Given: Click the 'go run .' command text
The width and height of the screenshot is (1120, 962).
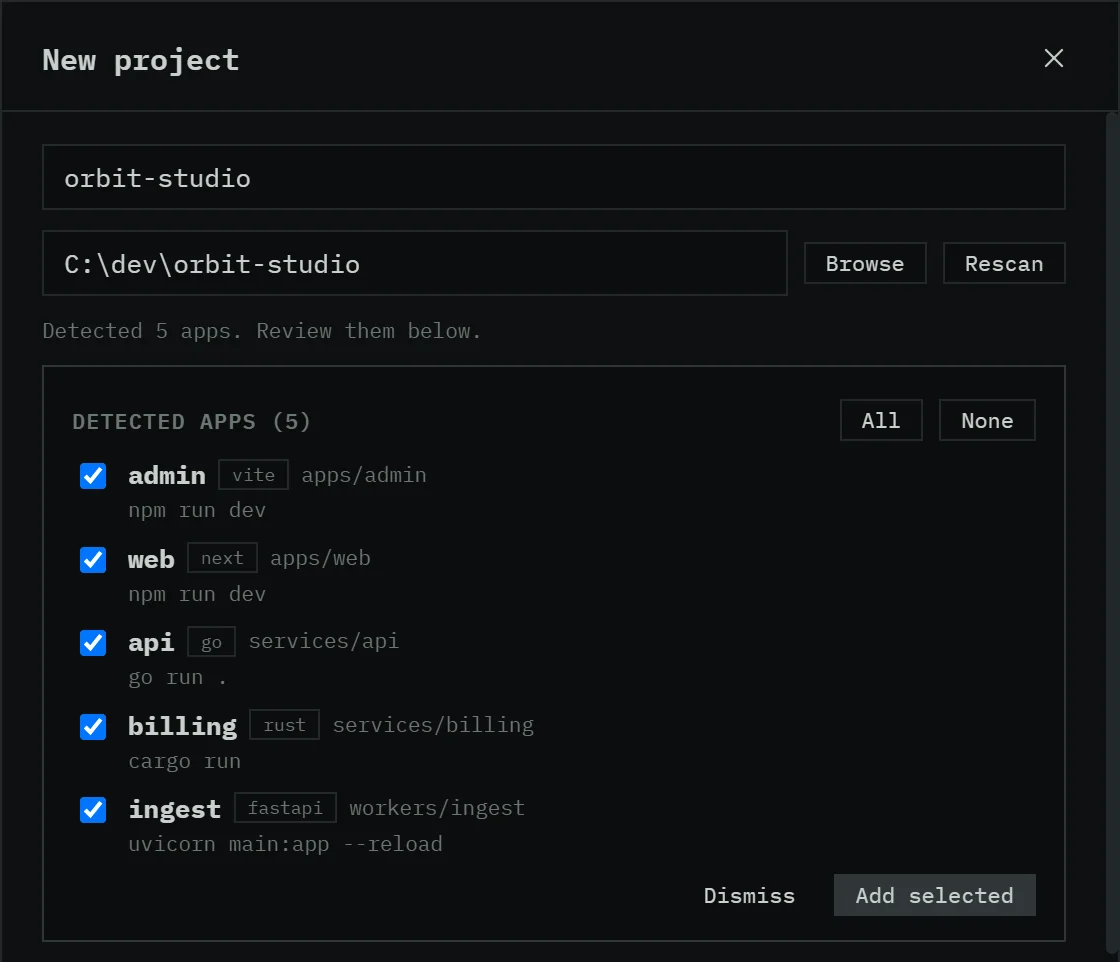Looking at the screenshot, I should point(177,677).
